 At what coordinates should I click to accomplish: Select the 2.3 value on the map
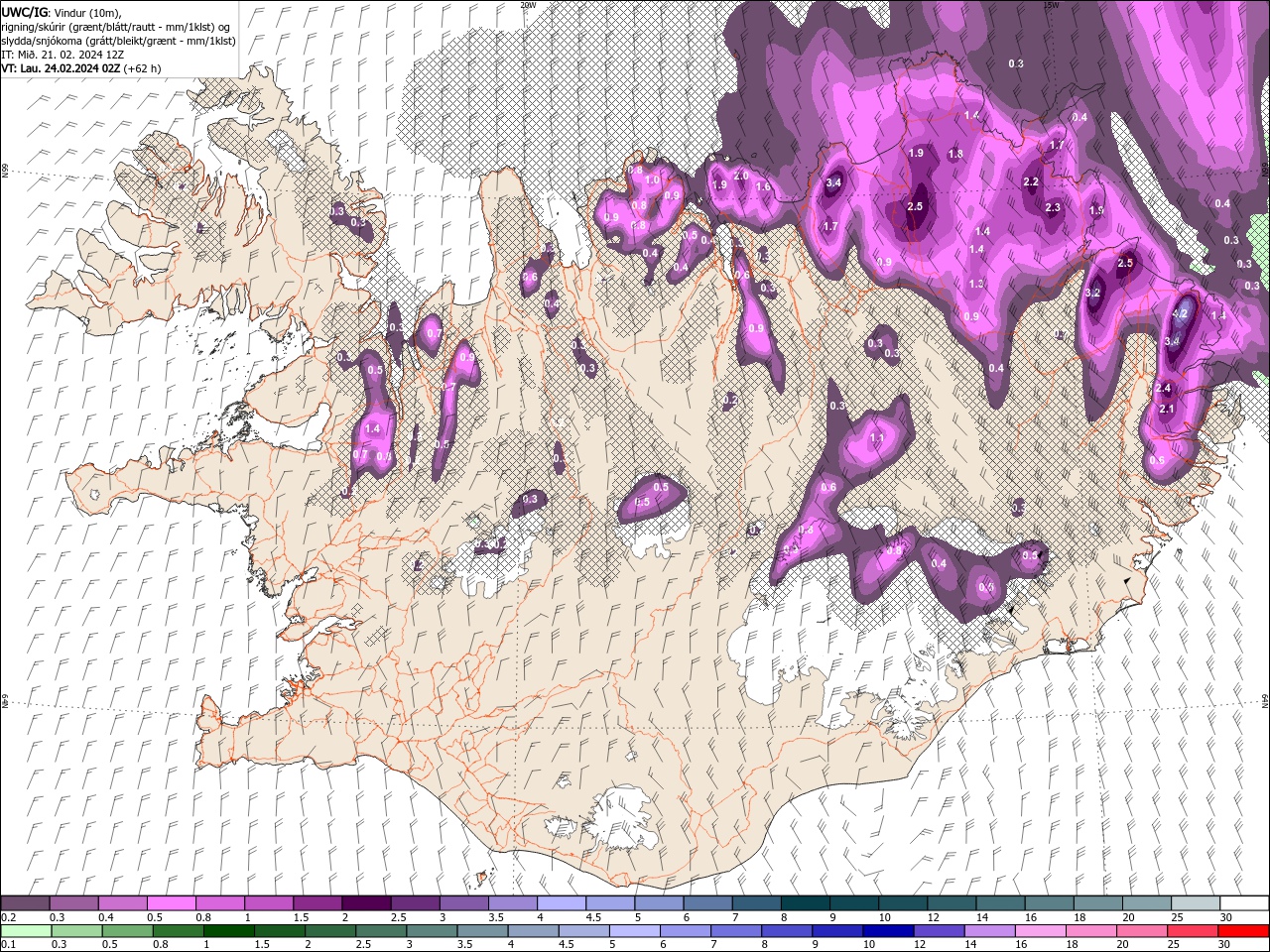coord(1054,207)
